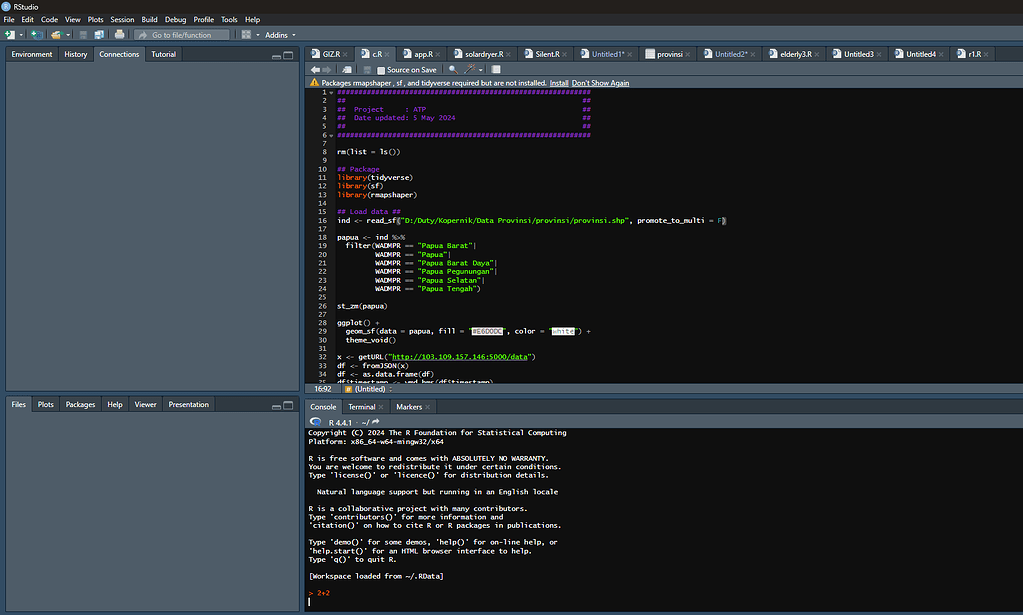Navigate back using the editor back arrow
Image resolution: width=1023 pixels, height=615 pixels.
click(x=315, y=69)
